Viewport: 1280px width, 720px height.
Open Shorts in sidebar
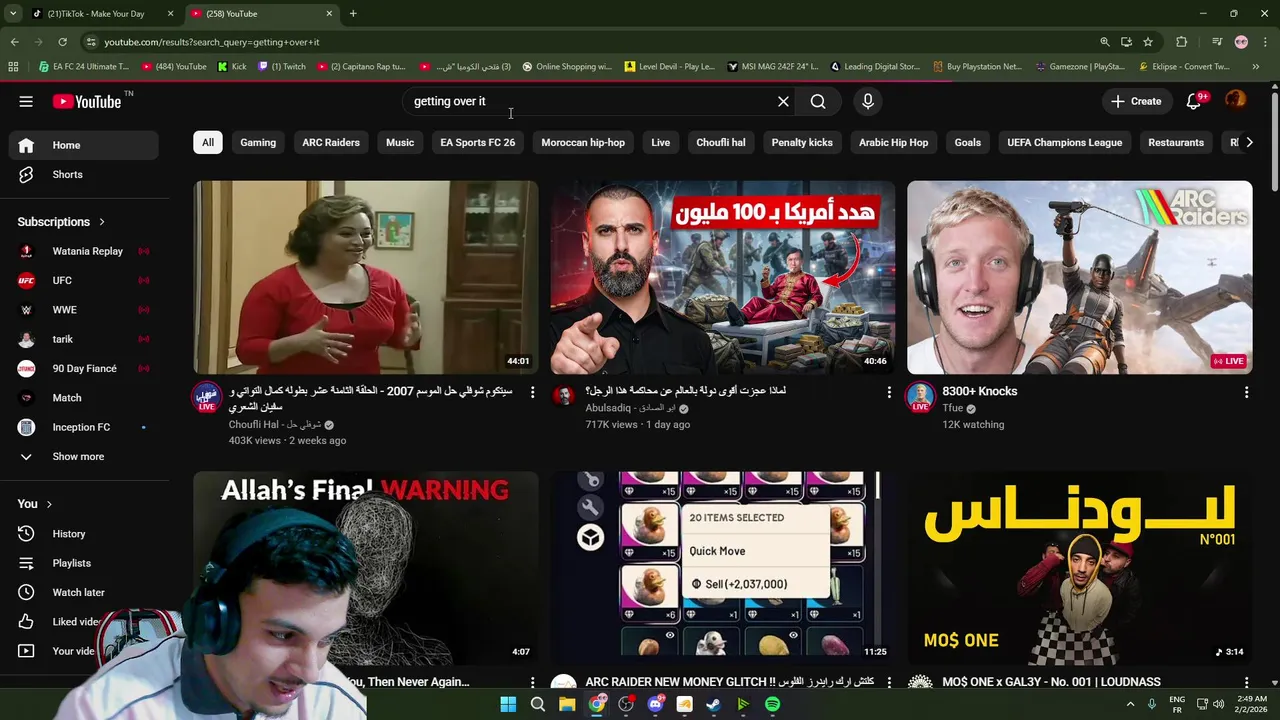pos(84,174)
